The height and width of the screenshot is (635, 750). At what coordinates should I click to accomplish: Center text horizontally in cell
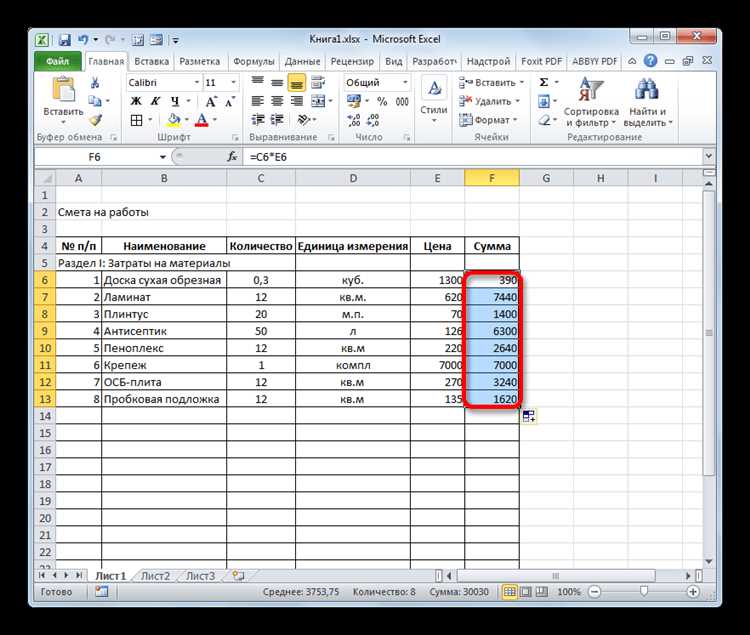[x=277, y=101]
